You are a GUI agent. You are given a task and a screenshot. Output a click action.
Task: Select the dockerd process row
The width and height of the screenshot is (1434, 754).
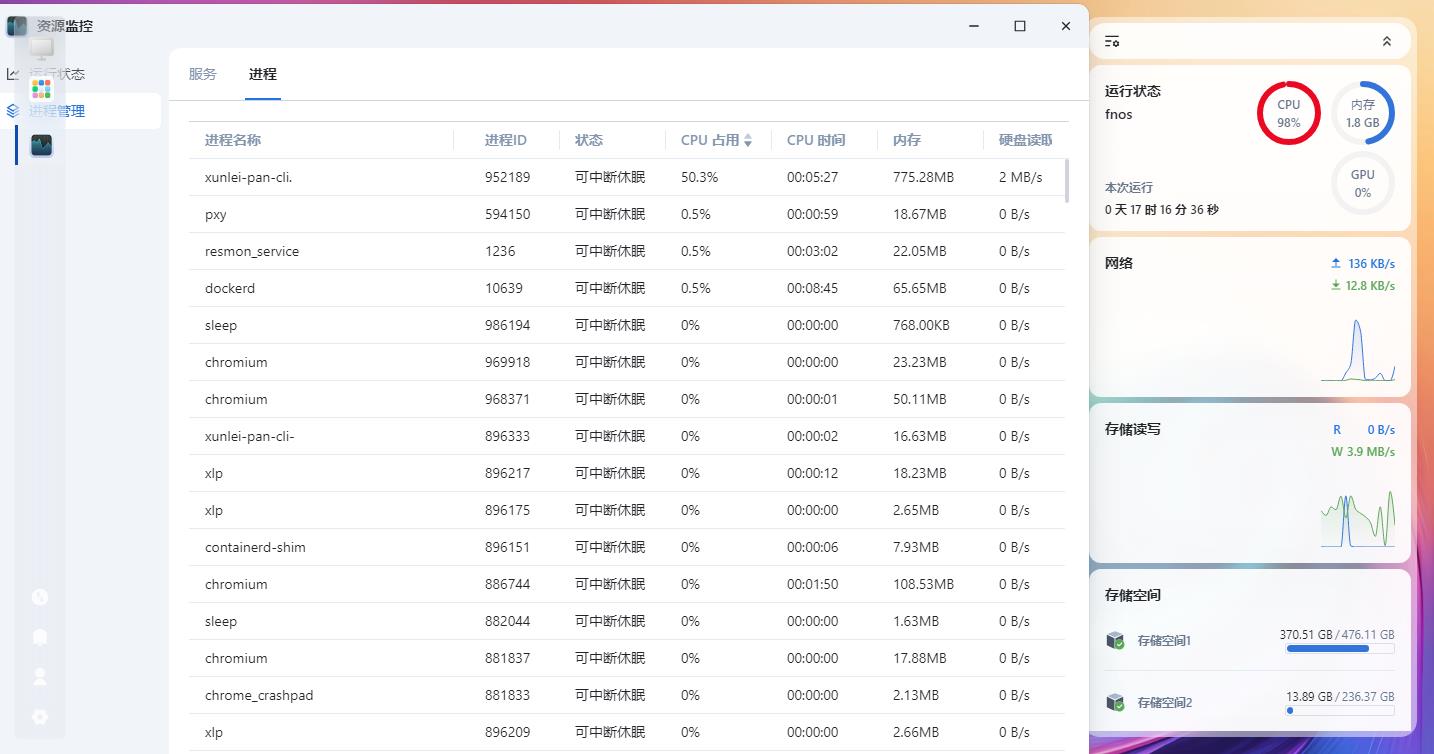[627, 288]
